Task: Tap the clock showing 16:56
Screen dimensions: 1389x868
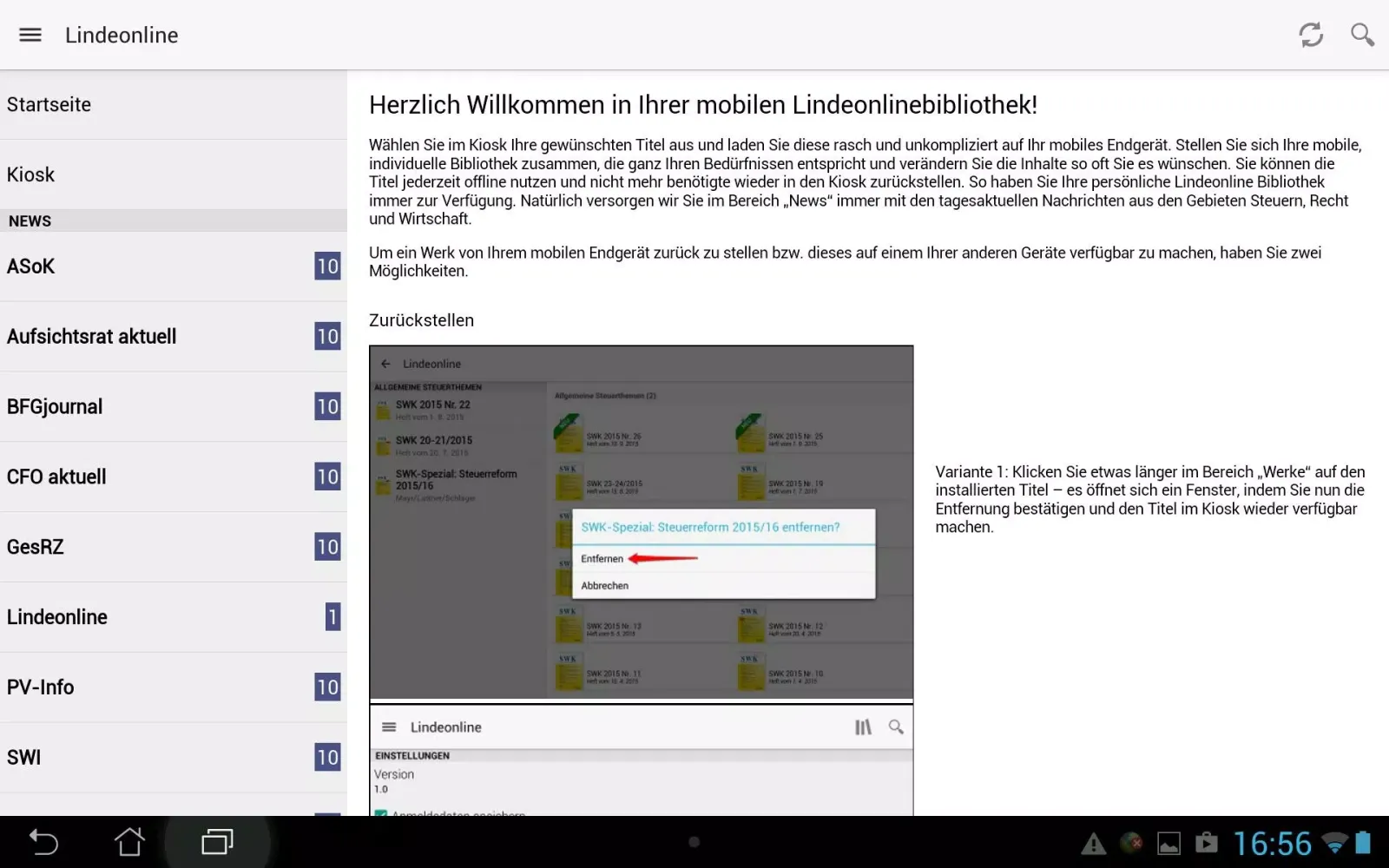Action: (1272, 843)
